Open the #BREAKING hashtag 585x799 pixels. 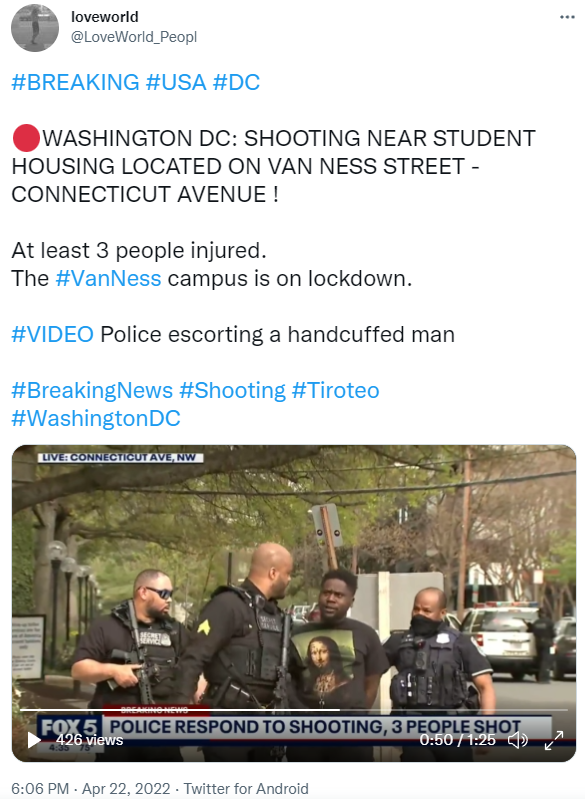75,83
